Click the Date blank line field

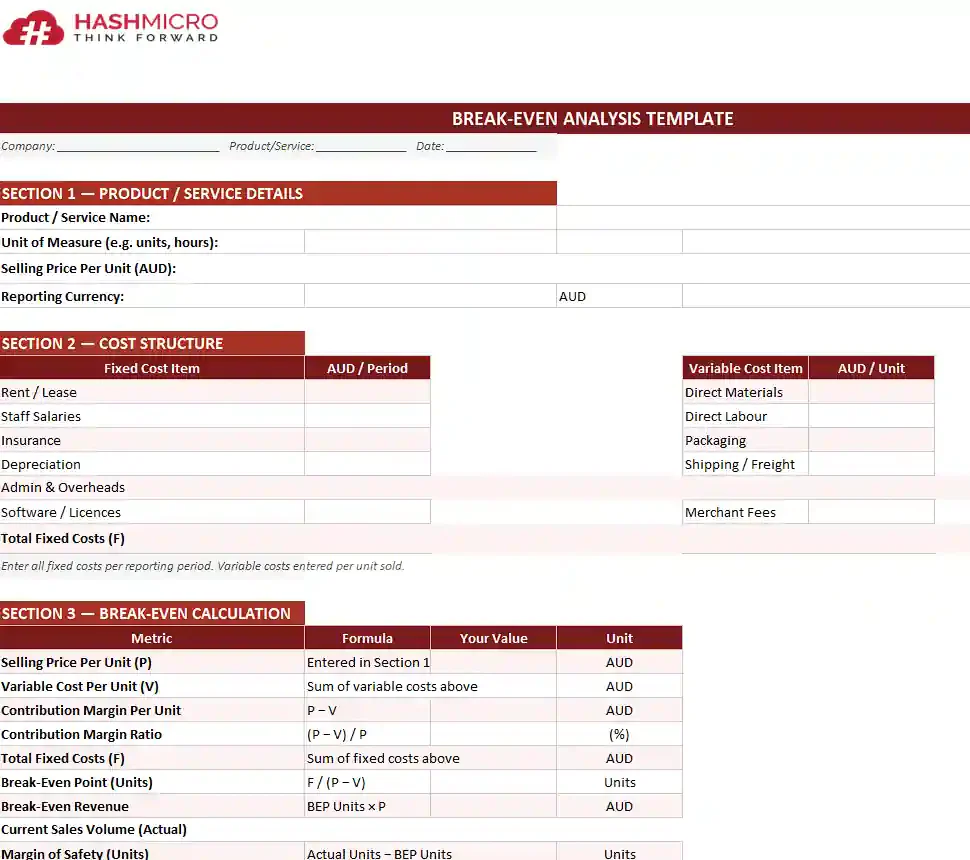[491, 147]
